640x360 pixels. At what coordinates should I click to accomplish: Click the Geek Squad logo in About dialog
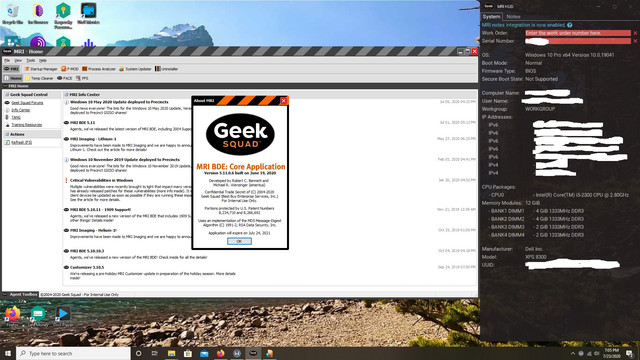click(240, 134)
